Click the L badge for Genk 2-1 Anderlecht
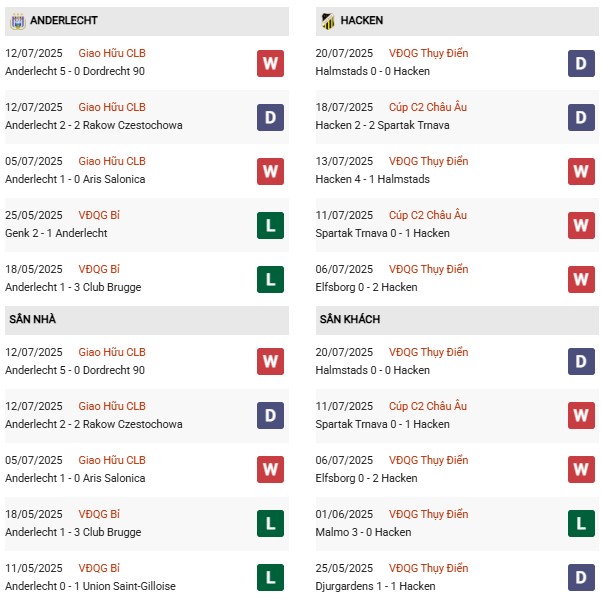The image size is (601, 599). point(270,224)
